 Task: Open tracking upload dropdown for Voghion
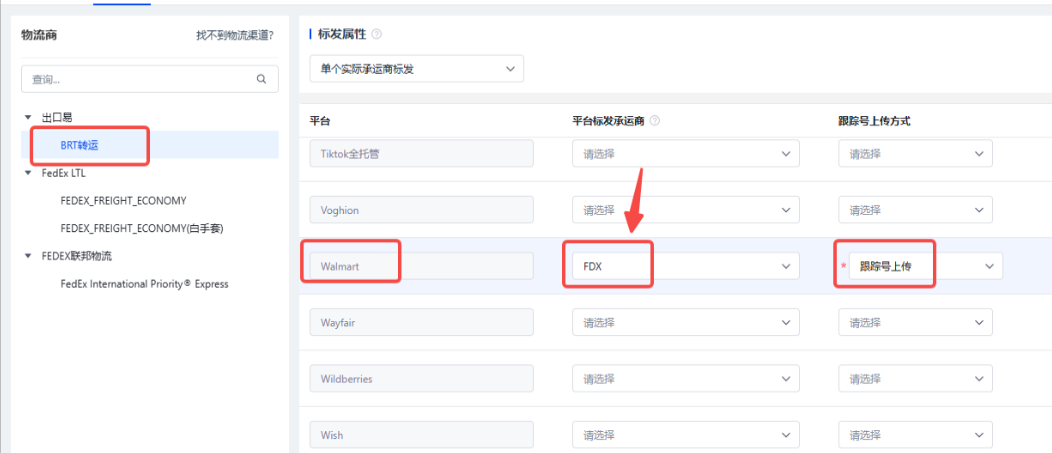pos(915,210)
